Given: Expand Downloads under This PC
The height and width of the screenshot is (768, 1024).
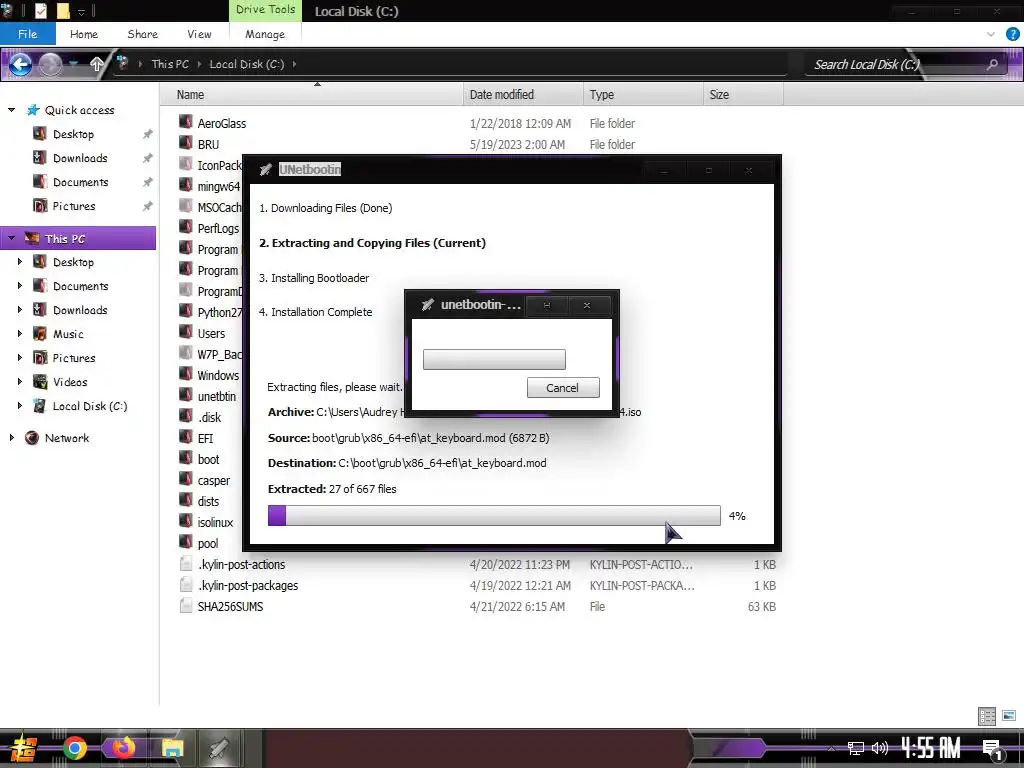Looking at the screenshot, I should 20,310.
